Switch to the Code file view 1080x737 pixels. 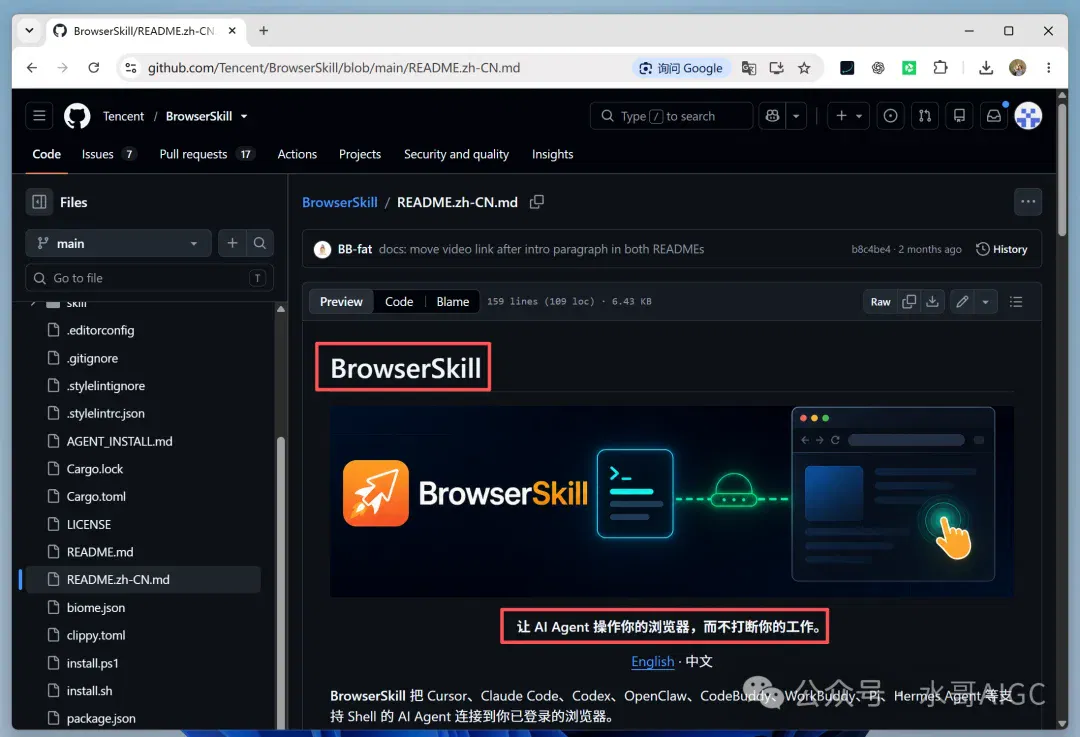click(399, 302)
